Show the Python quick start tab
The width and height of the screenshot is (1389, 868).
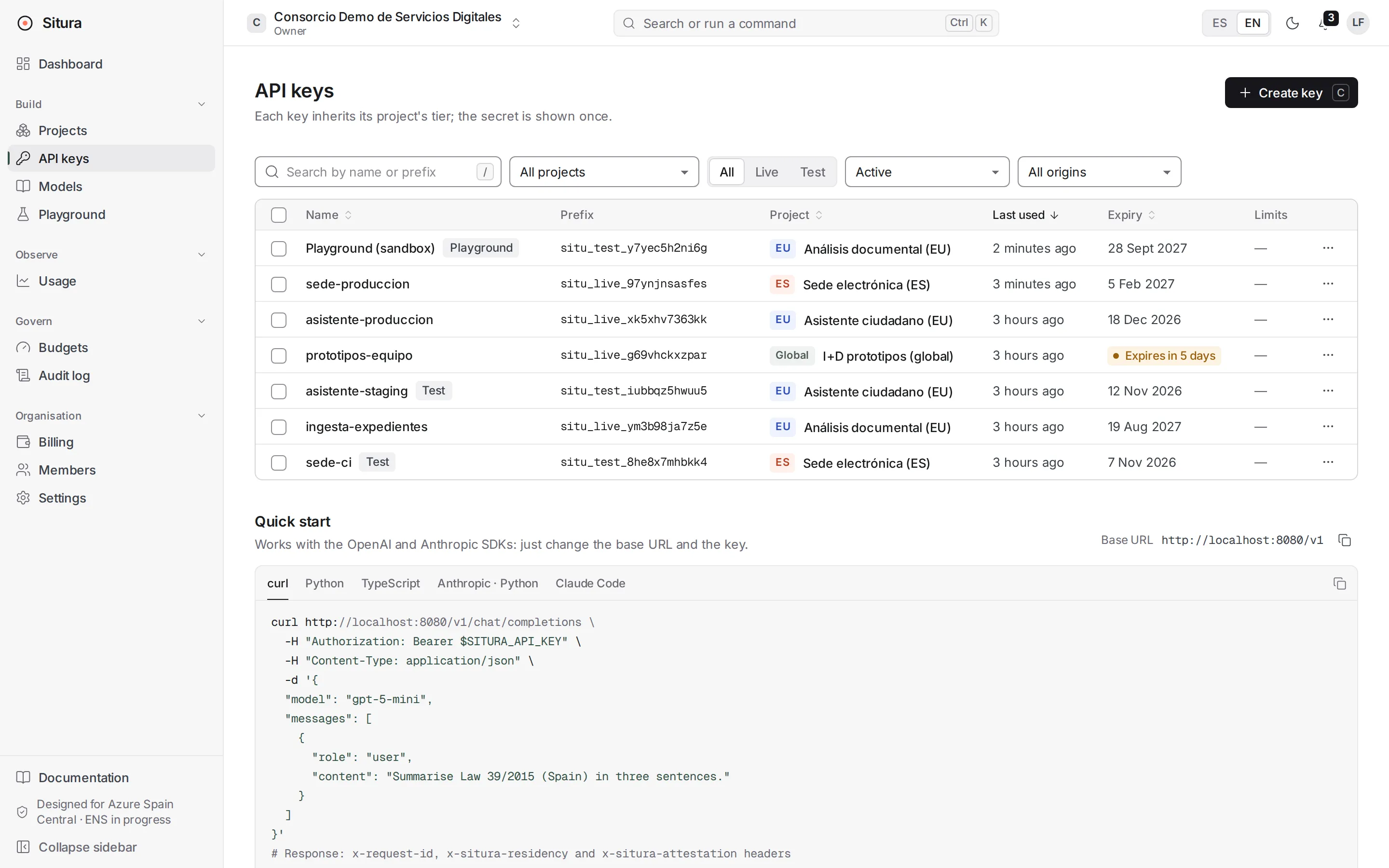324,583
